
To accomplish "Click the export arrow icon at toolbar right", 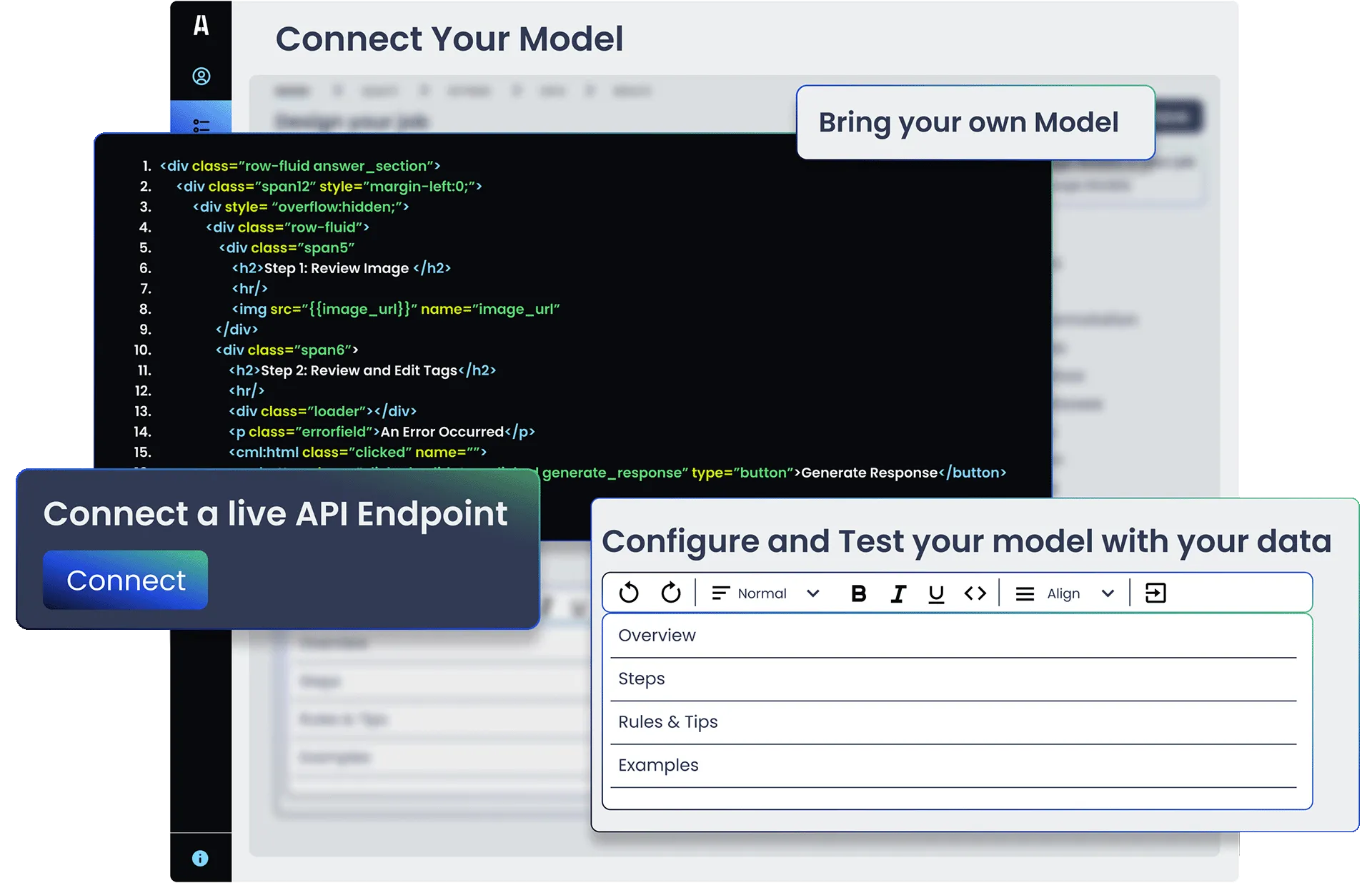I will (x=1156, y=592).
